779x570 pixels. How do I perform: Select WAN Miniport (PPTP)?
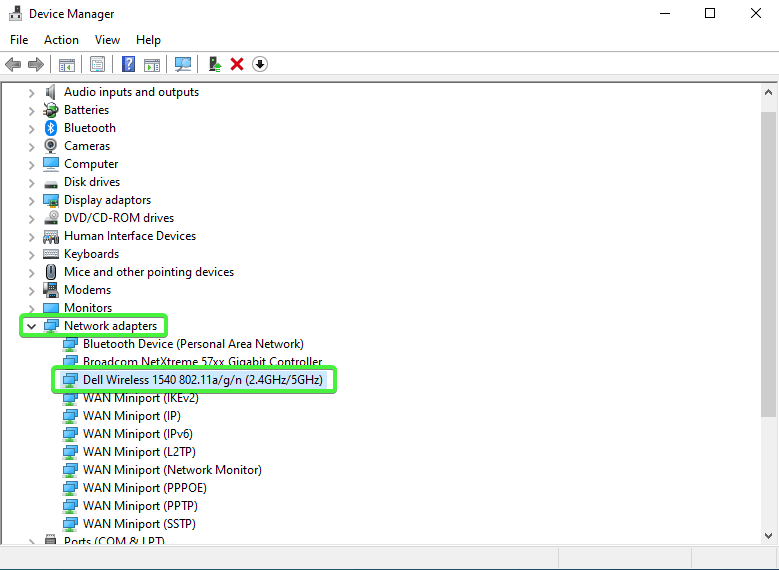[140, 506]
